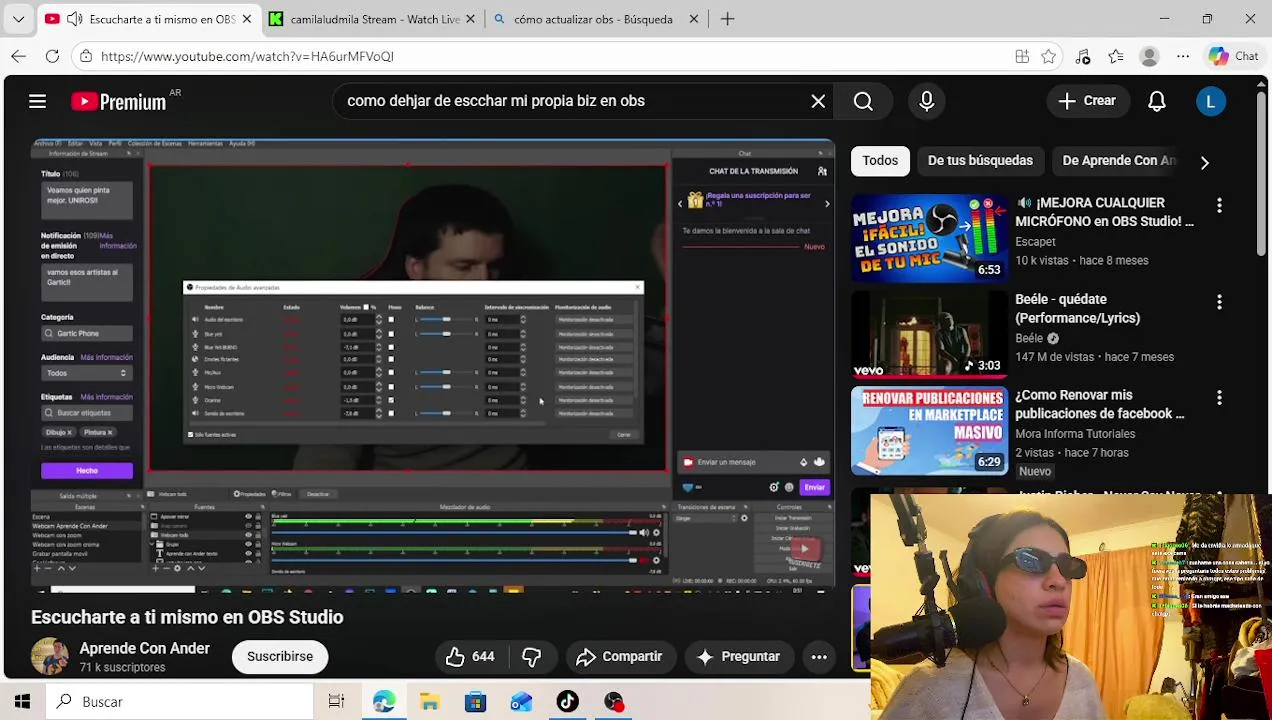Open a new browser tab
Viewport: 1272px width, 720px height.
727,19
